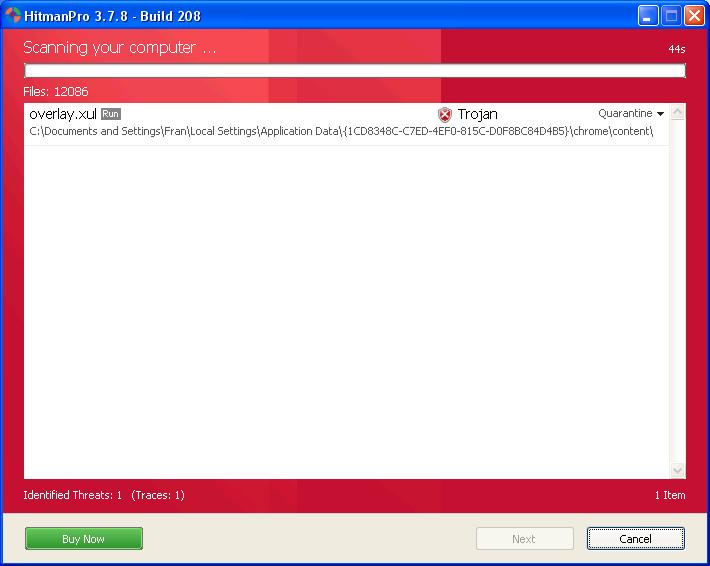Click the red Trojan shield icon
This screenshot has width=710, height=566.
(x=445, y=115)
